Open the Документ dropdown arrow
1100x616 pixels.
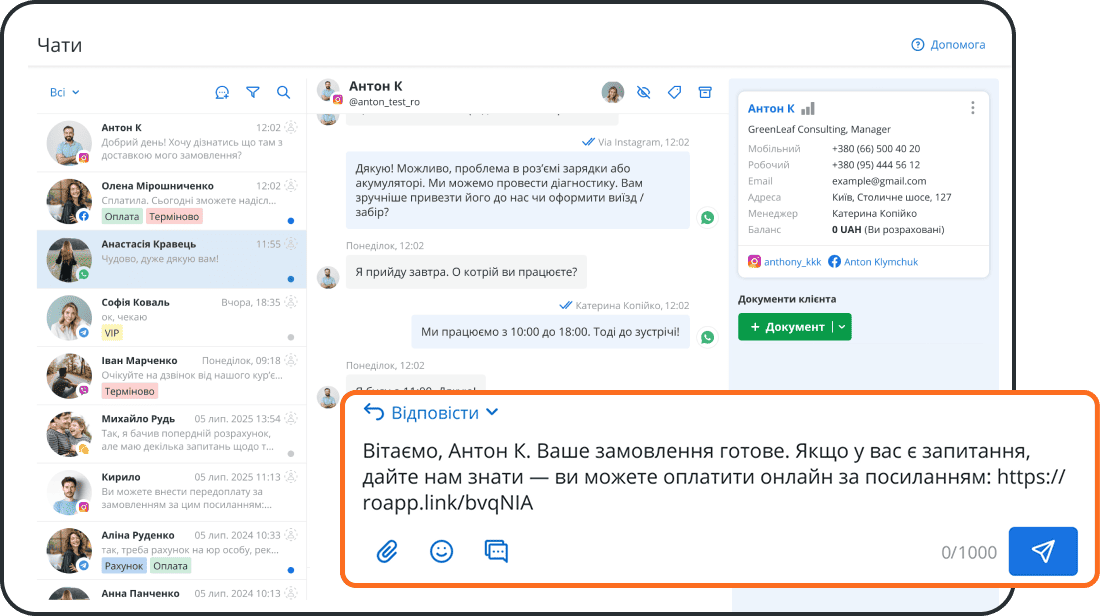point(840,327)
